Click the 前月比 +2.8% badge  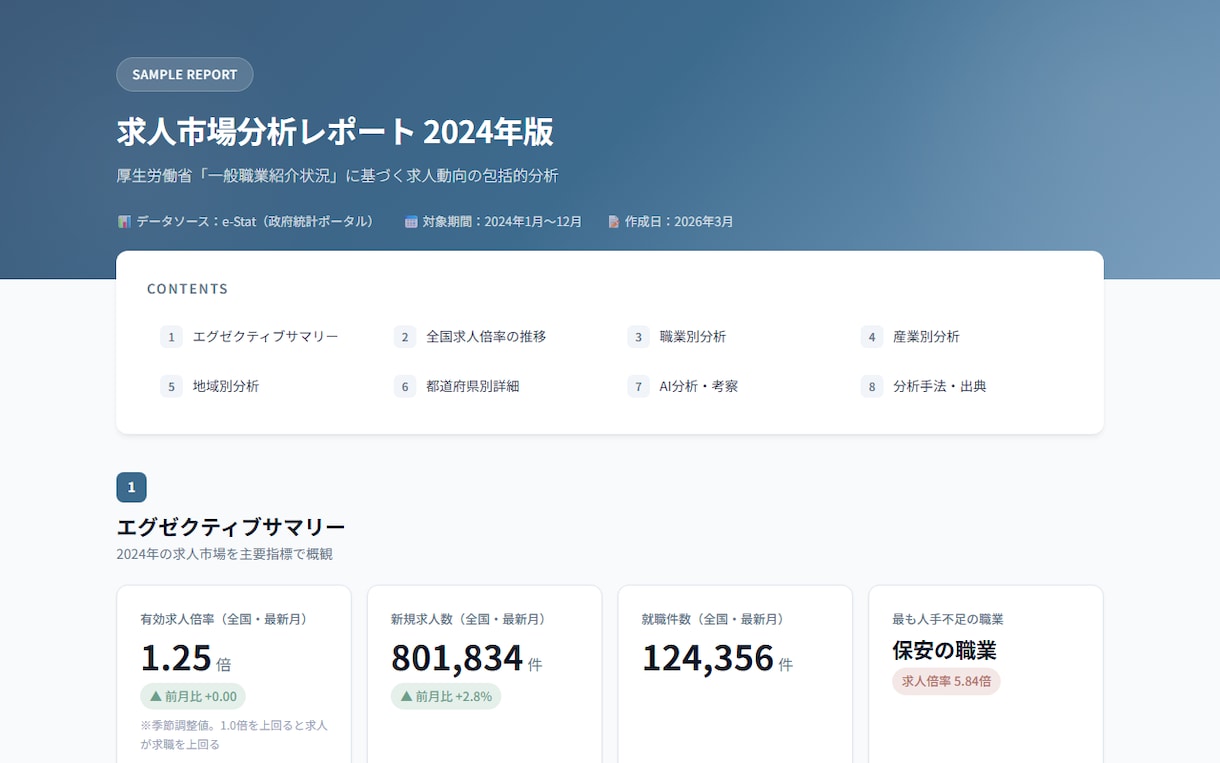tap(446, 696)
